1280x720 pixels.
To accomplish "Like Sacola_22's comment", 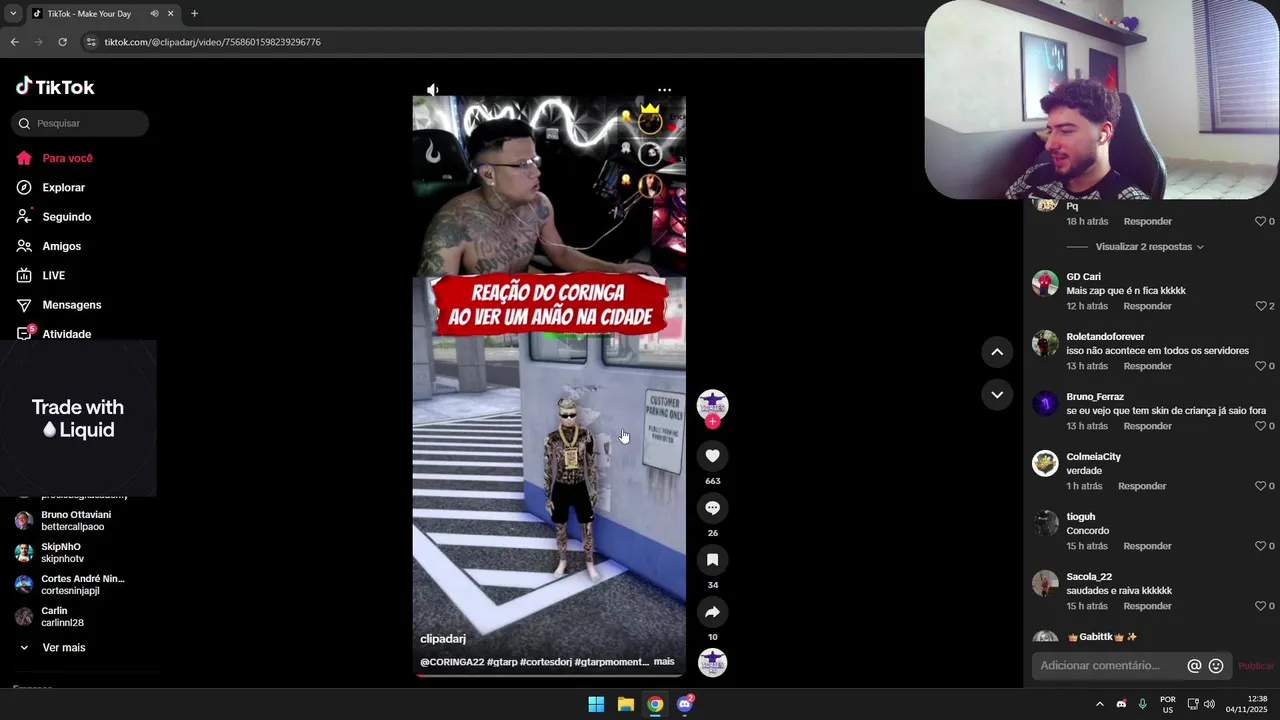I will 1261,606.
